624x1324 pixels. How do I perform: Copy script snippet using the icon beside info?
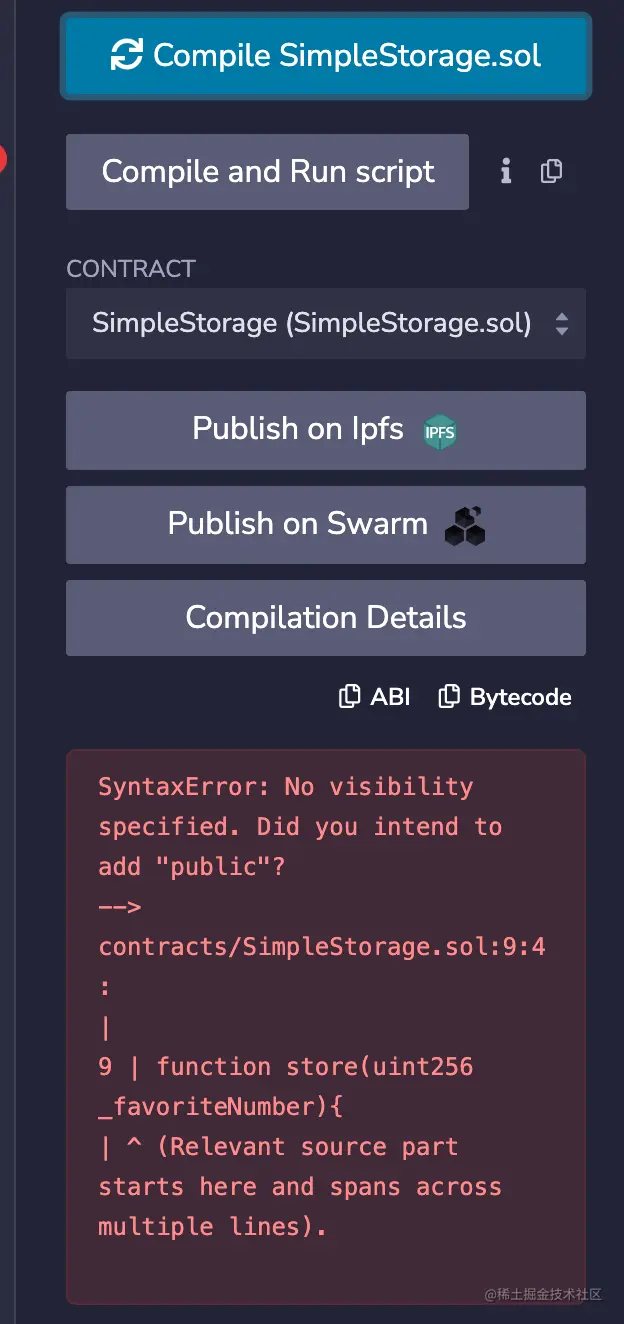pyautogui.click(x=551, y=172)
